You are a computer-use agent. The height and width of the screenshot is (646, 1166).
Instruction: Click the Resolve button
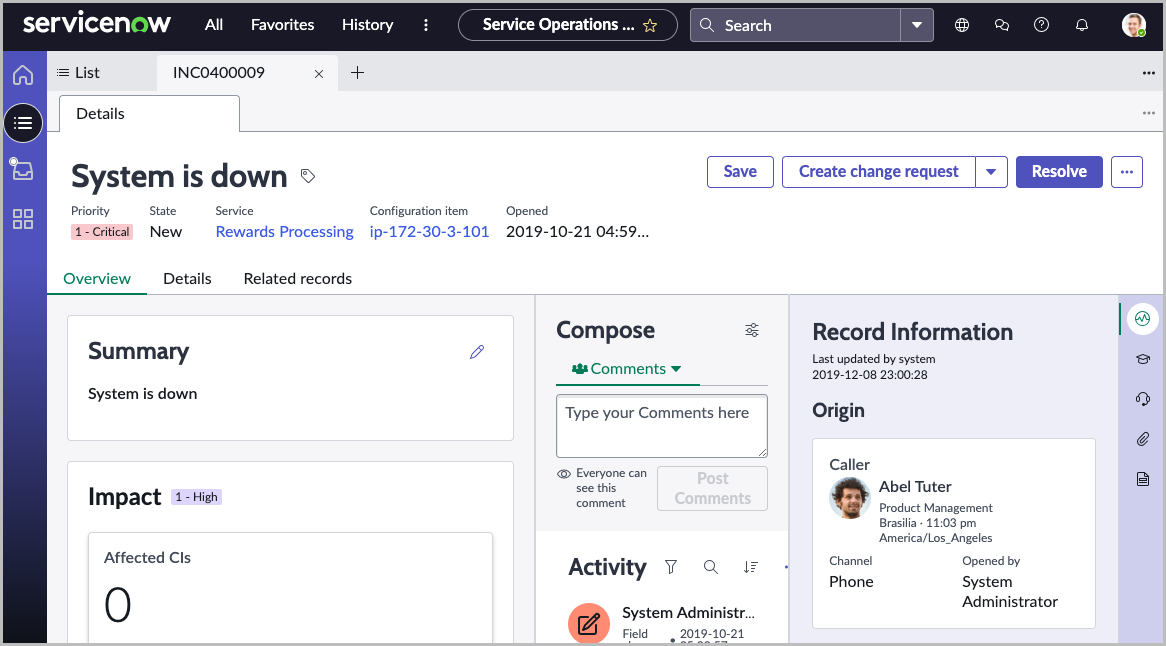click(x=1058, y=171)
